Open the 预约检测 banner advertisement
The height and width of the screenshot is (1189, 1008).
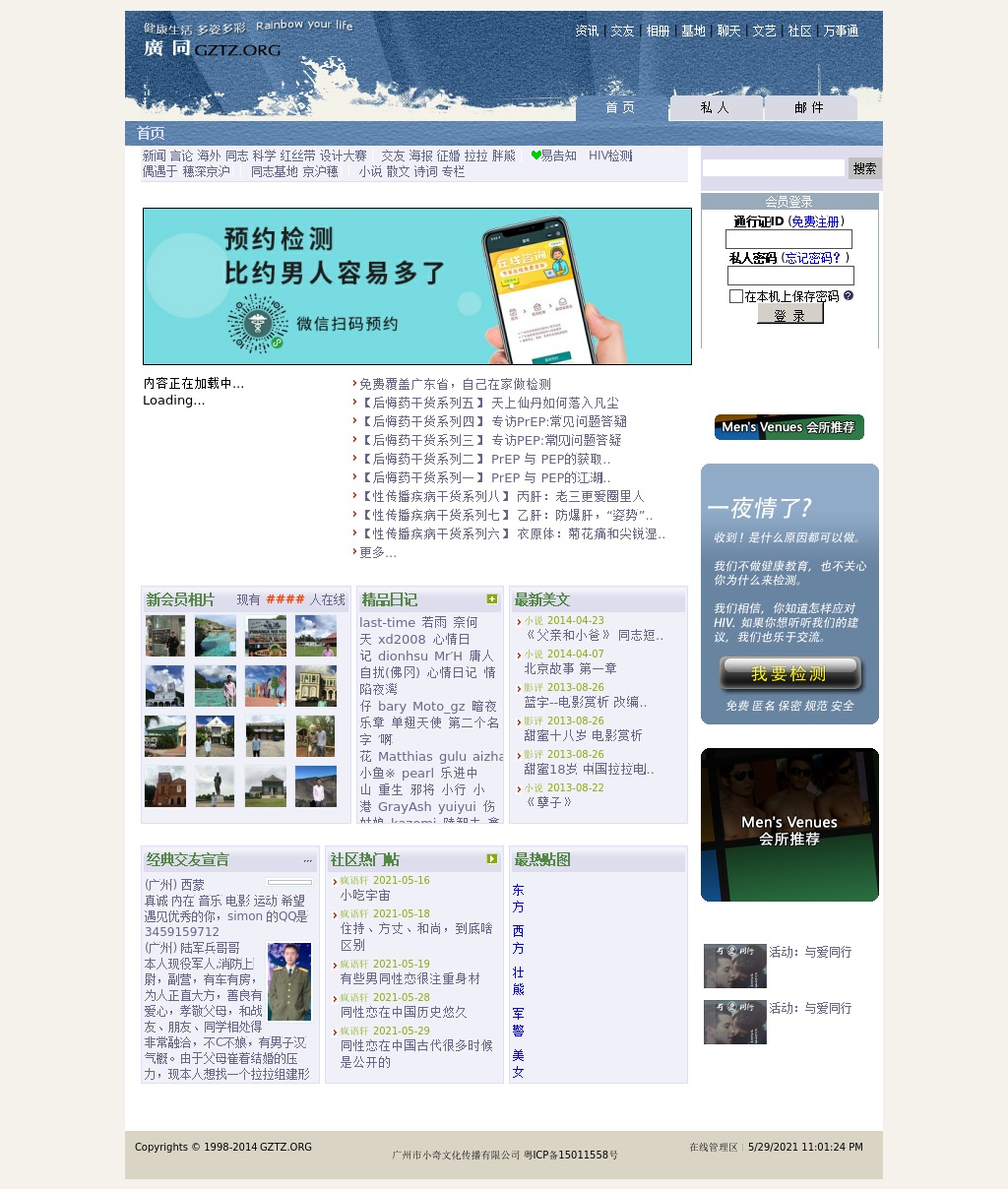coord(417,286)
